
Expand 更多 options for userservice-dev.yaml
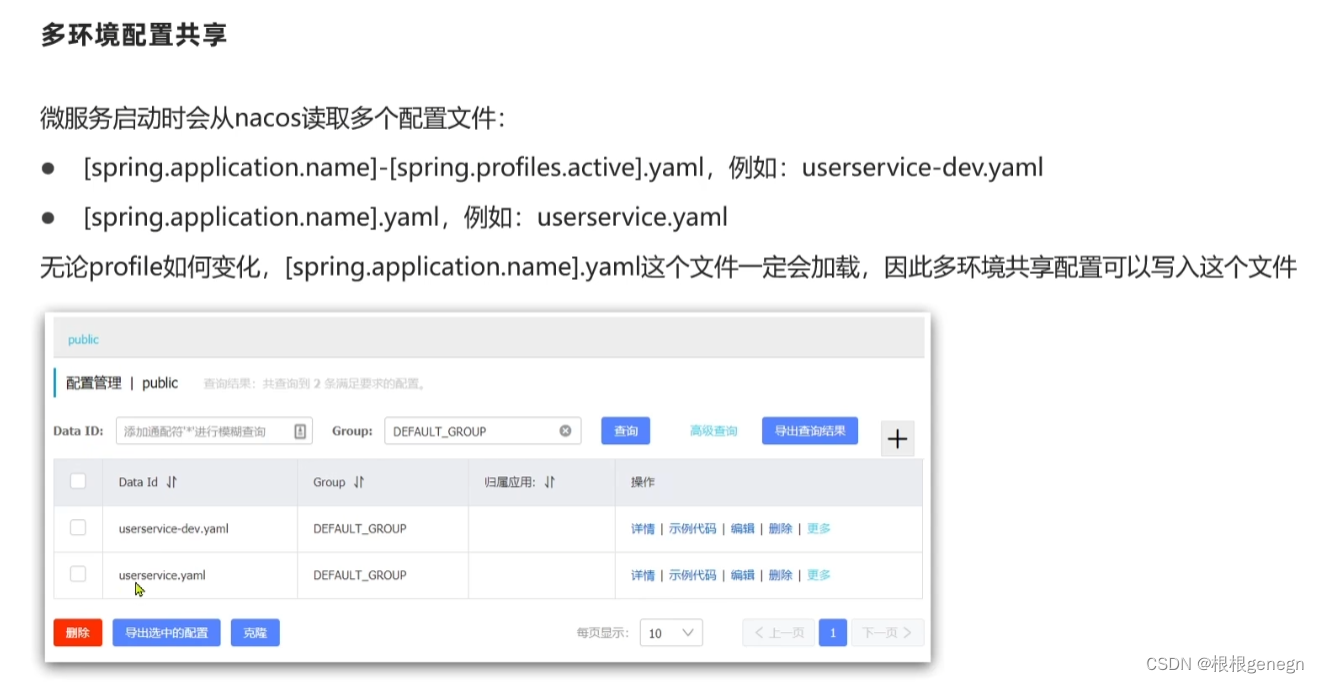[x=818, y=528]
